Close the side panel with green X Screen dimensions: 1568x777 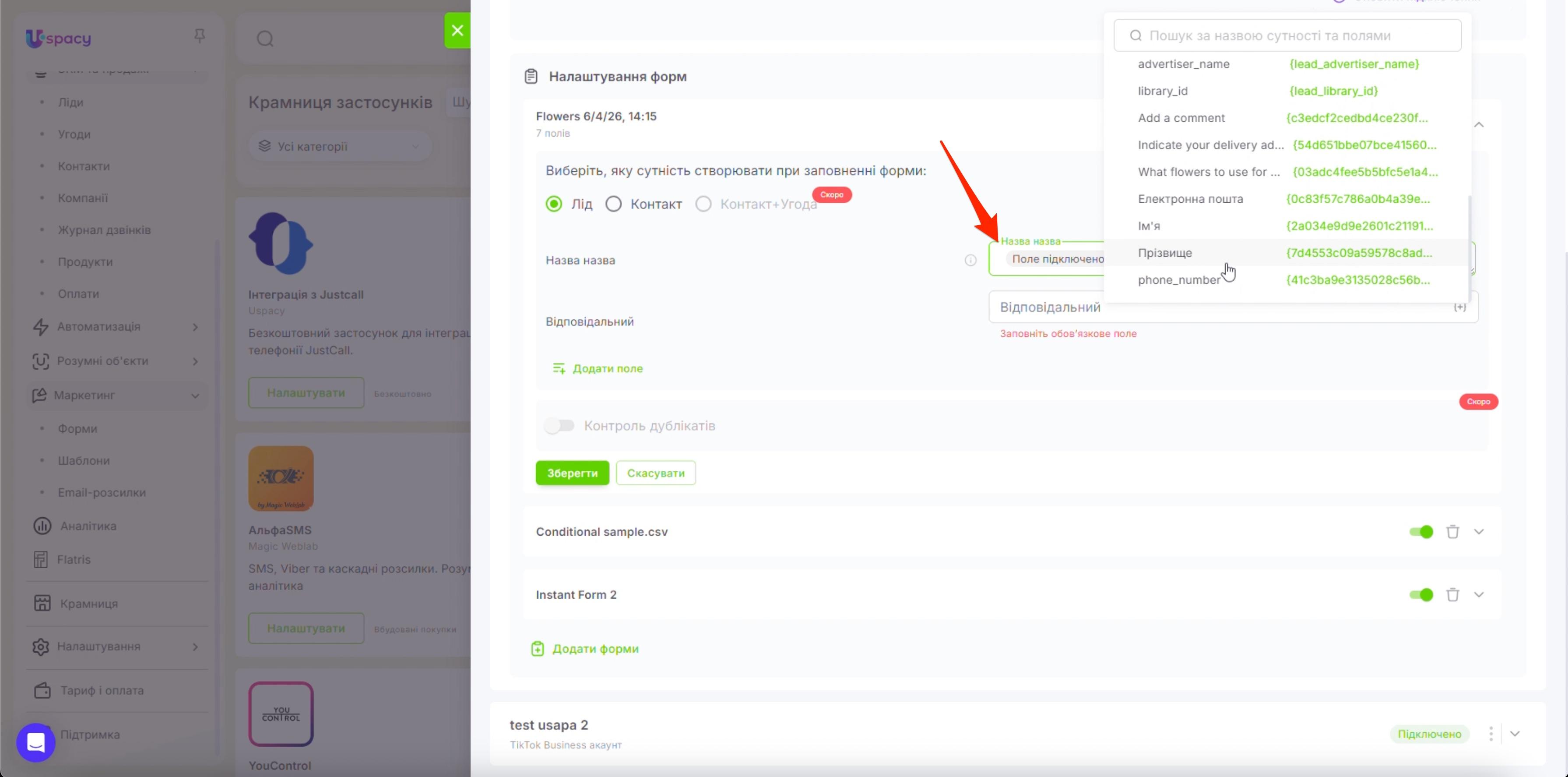(457, 31)
